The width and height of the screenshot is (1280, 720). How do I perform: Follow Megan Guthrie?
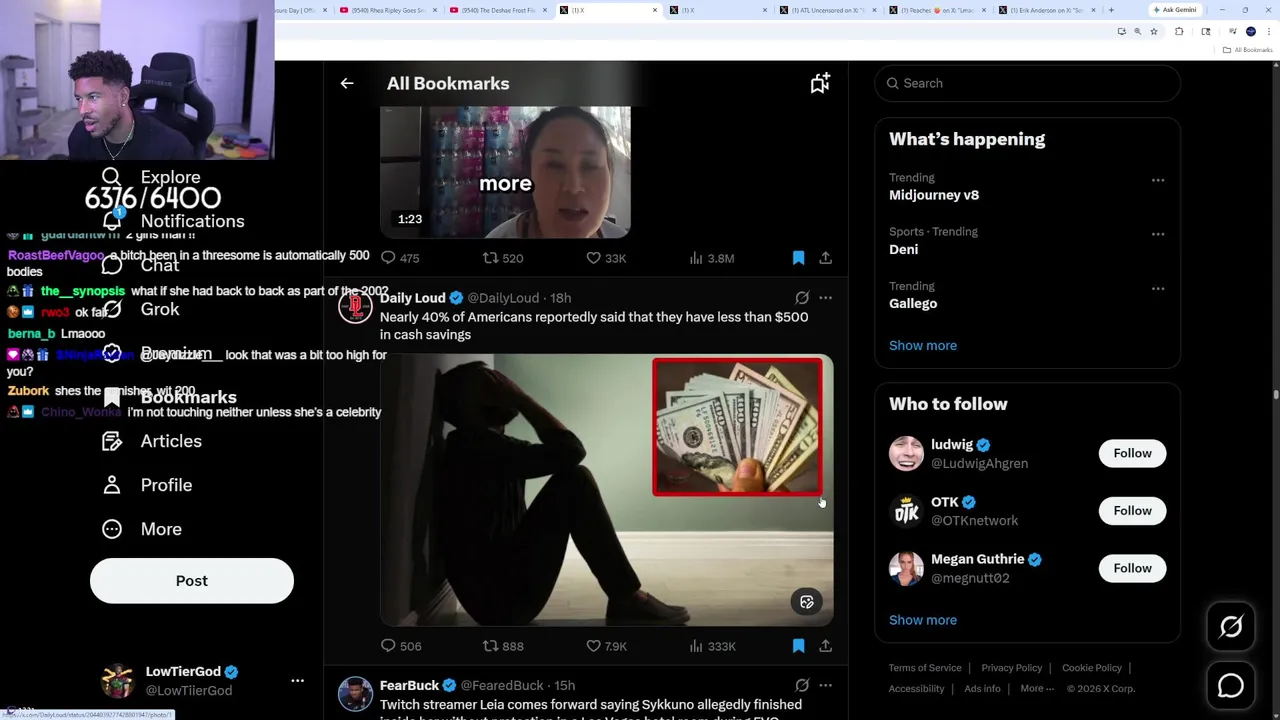click(1132, 568)
